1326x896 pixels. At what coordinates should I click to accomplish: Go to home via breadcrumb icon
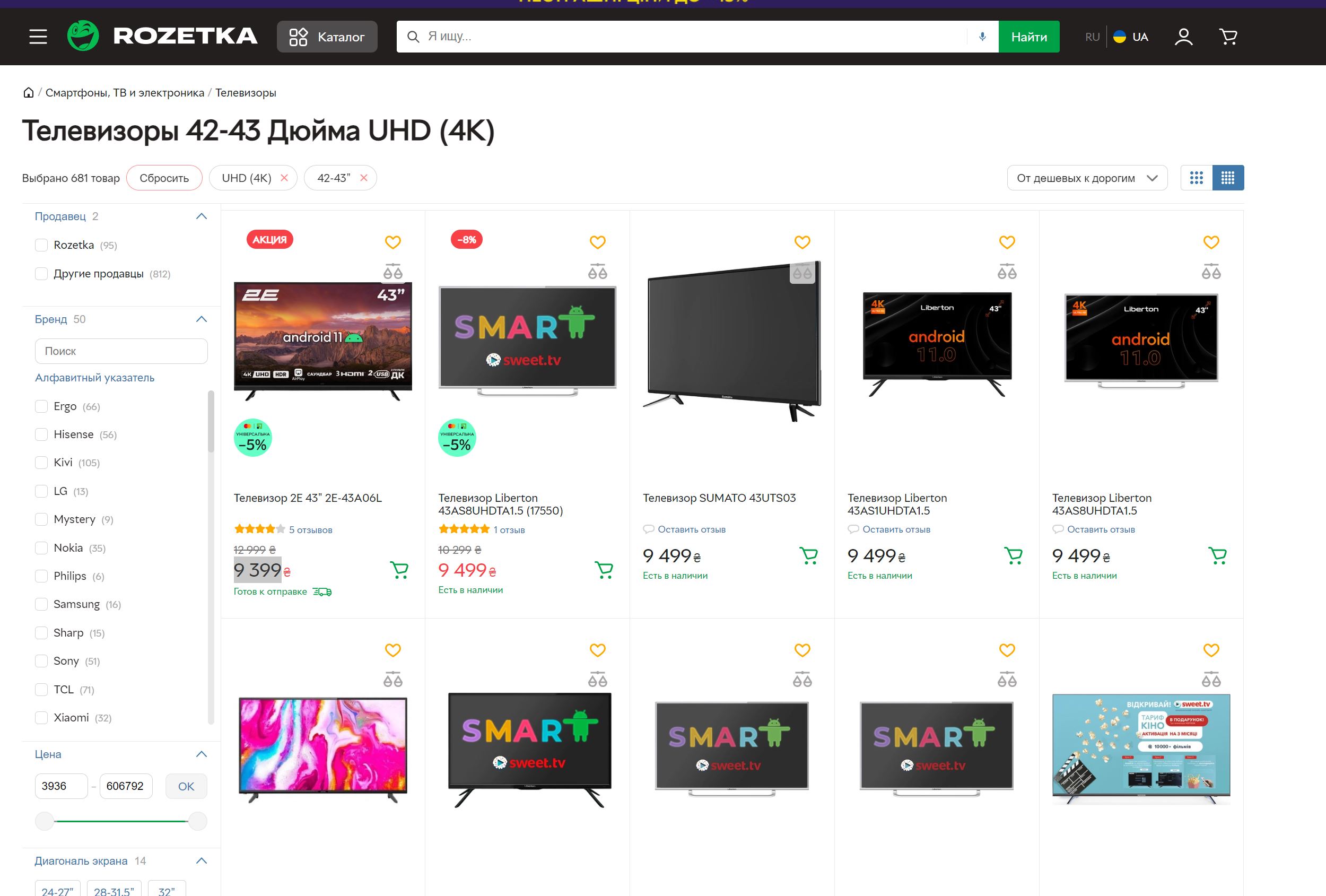[x=29, y=92]
